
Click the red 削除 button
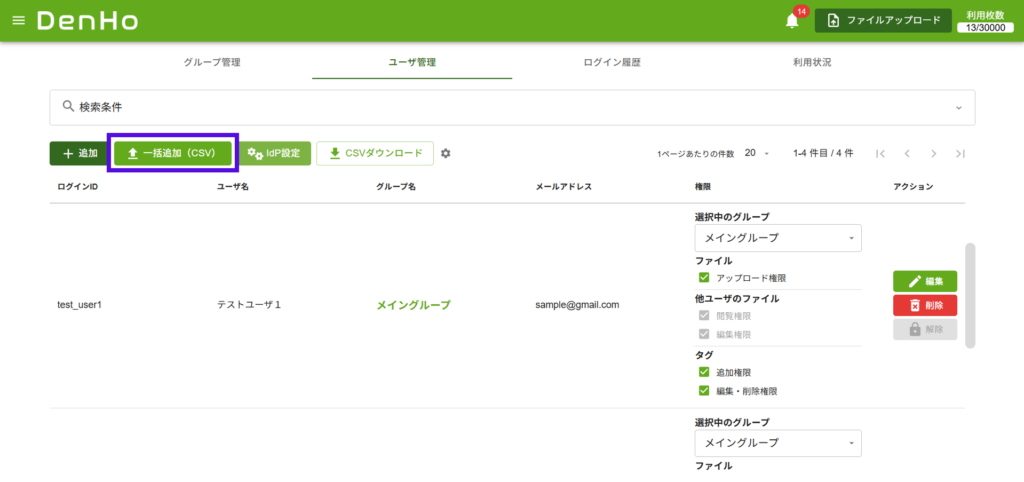pyautogui.click(x=924, y=305)
